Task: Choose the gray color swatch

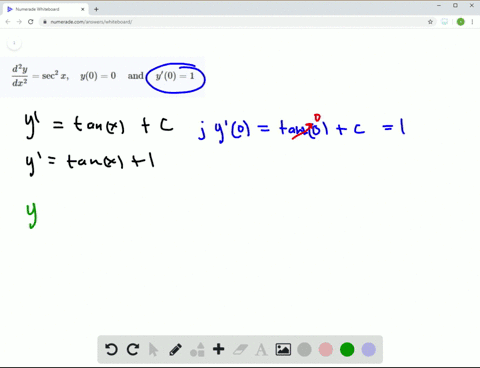Action: 304,350
